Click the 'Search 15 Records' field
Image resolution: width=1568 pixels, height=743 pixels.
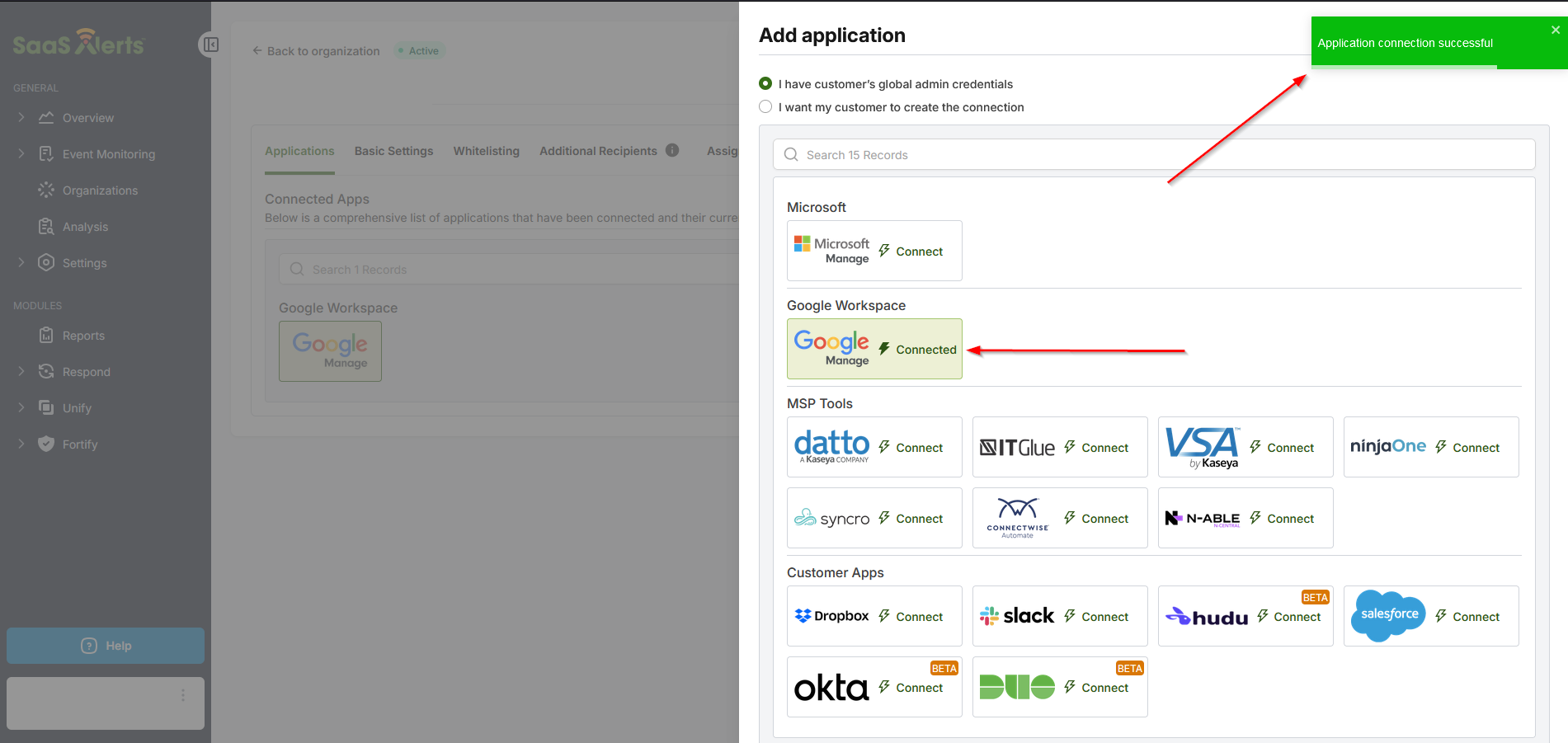1153,155
